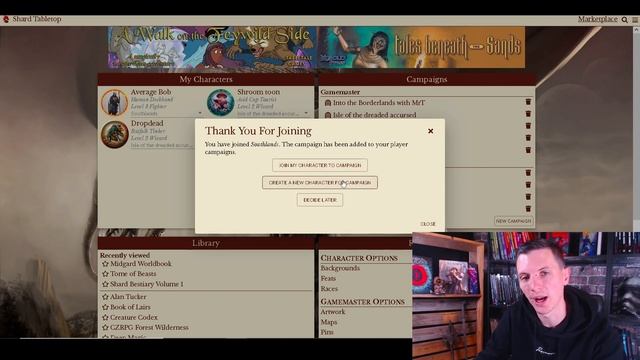
Task: Open the search magnifier in top bar
Action: (x=624, y=20)
